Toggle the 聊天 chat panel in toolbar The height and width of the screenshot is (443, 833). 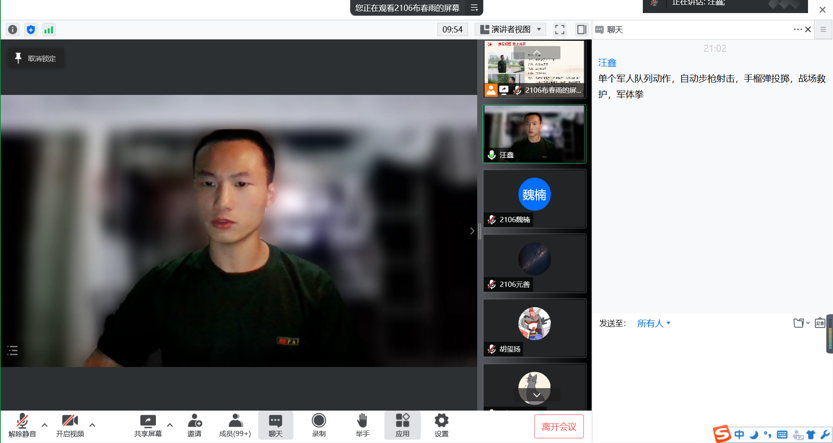click(x=275, y=425)
